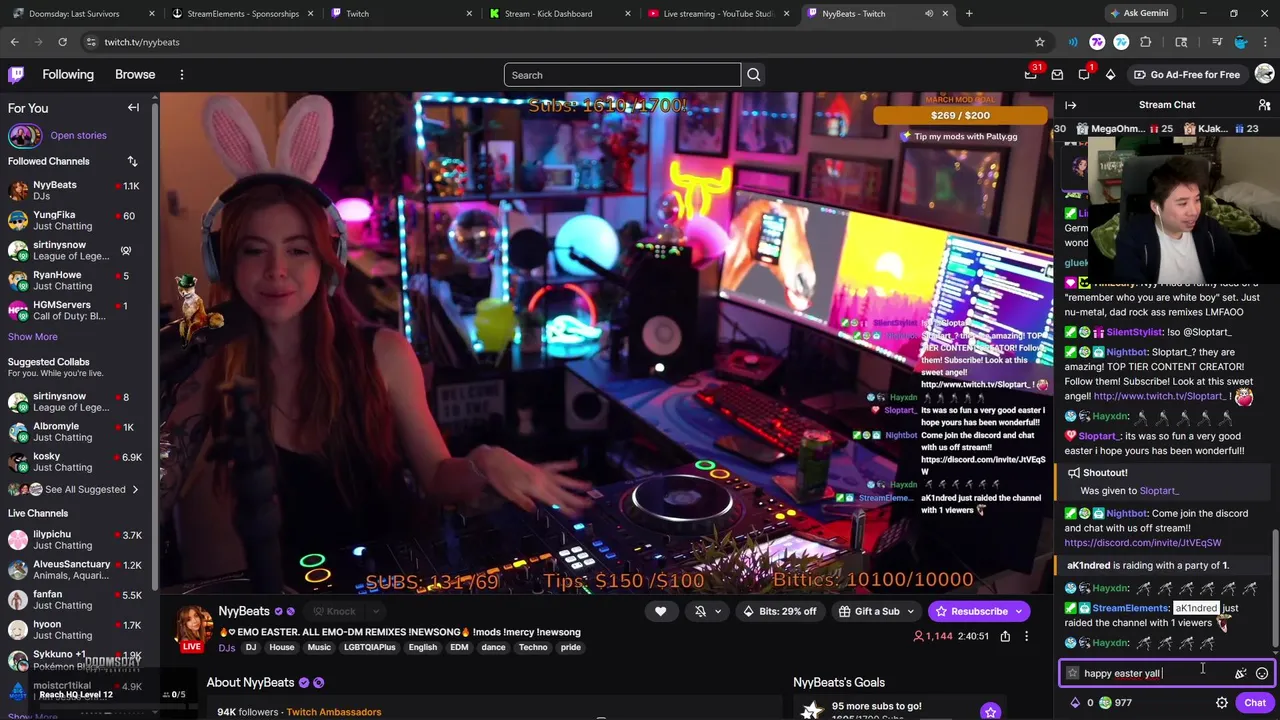Click the search magnifier button
Viewport: 1280px width, 720px height.
754,75
